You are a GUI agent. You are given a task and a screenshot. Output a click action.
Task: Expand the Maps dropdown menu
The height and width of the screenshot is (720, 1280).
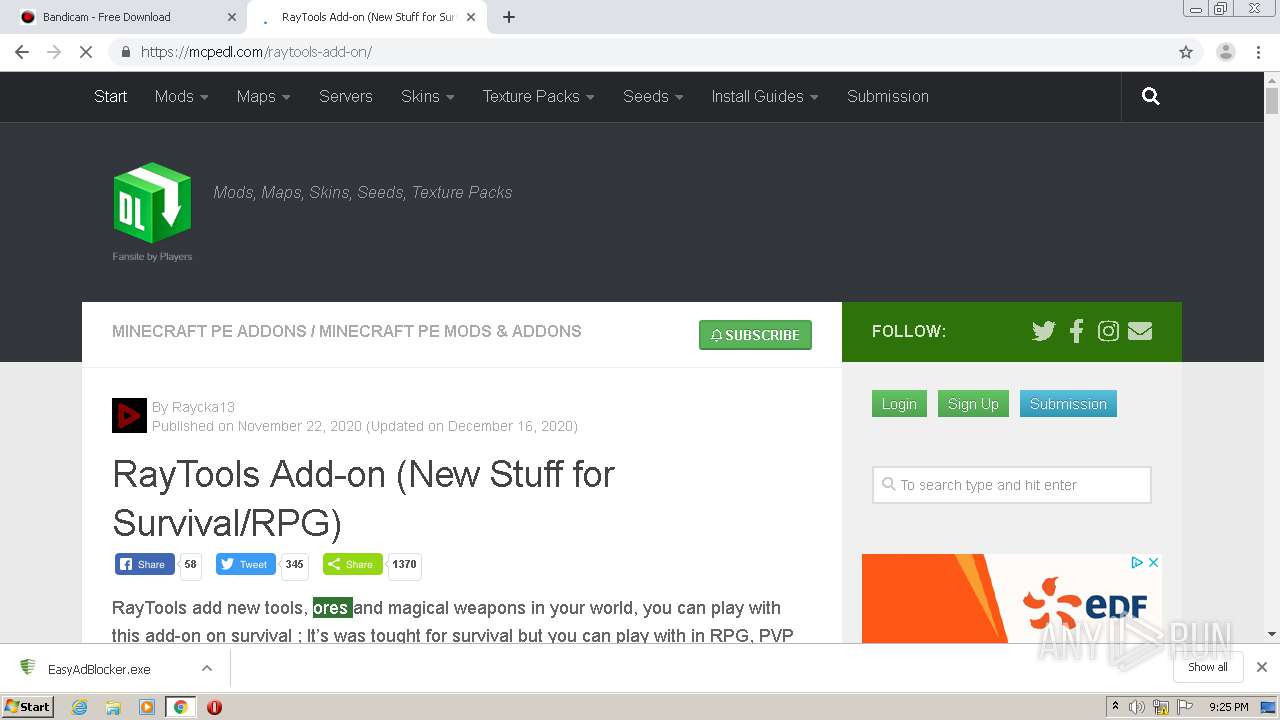264,96
